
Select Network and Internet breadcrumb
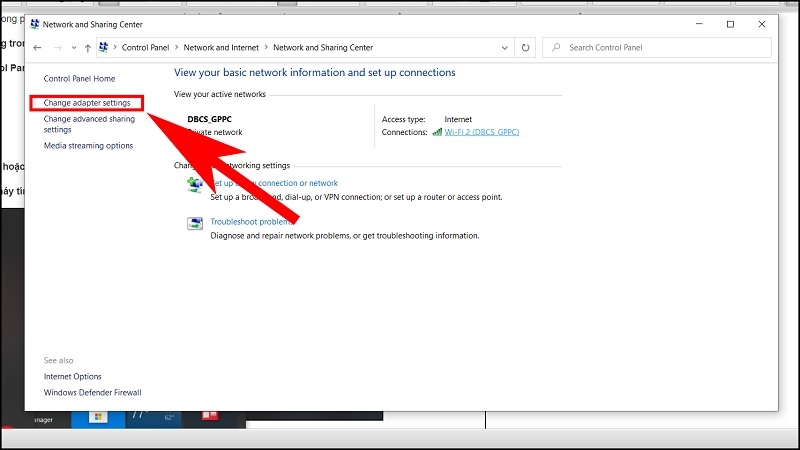221,47
